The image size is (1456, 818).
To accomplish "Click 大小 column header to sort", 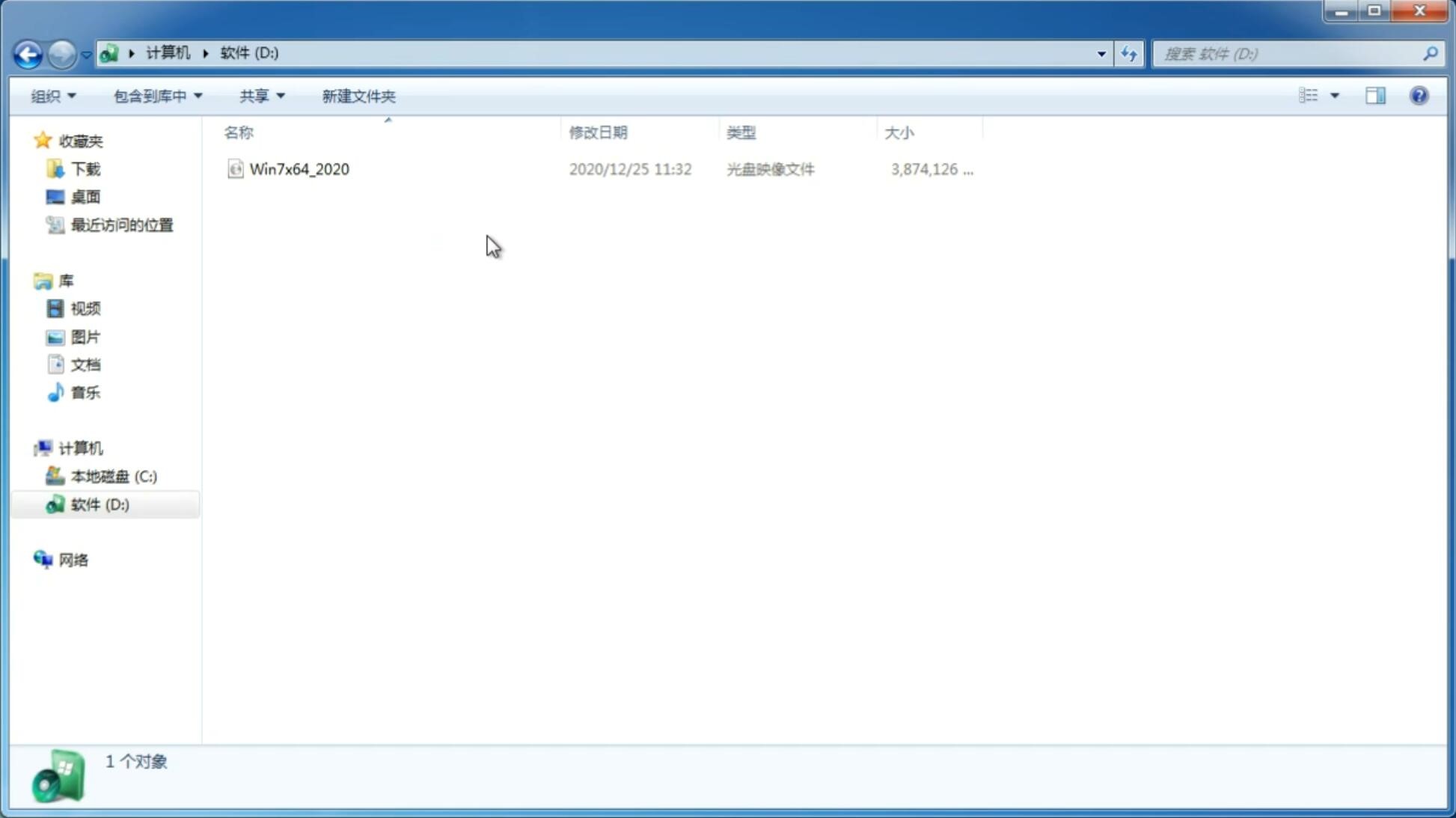I will click(x=900, y=132).
